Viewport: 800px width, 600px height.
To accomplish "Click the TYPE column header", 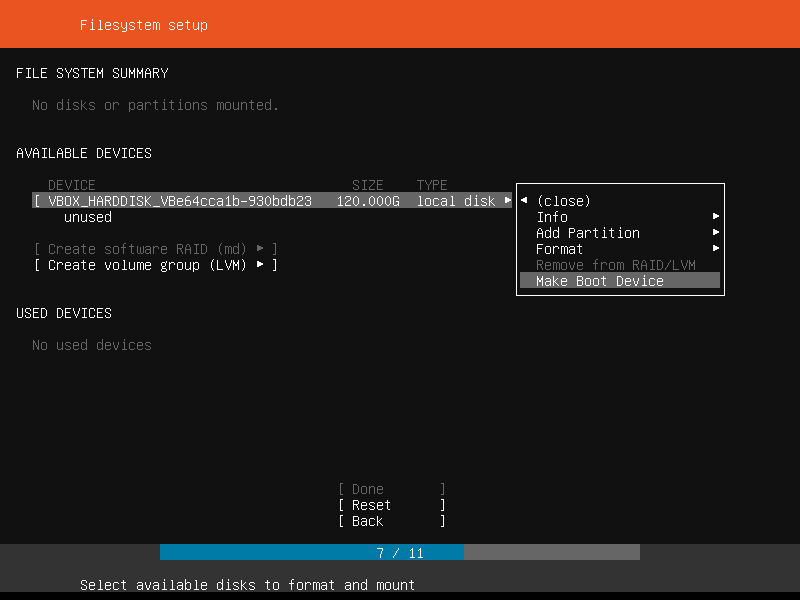I will coord(432,185).
